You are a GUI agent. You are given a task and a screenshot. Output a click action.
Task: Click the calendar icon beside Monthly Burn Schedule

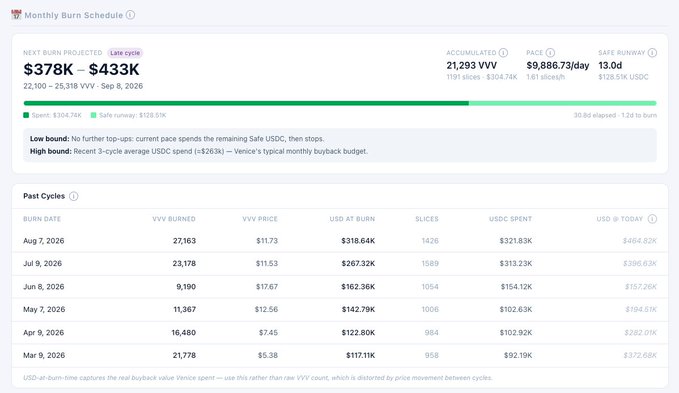tap(16, 15)
